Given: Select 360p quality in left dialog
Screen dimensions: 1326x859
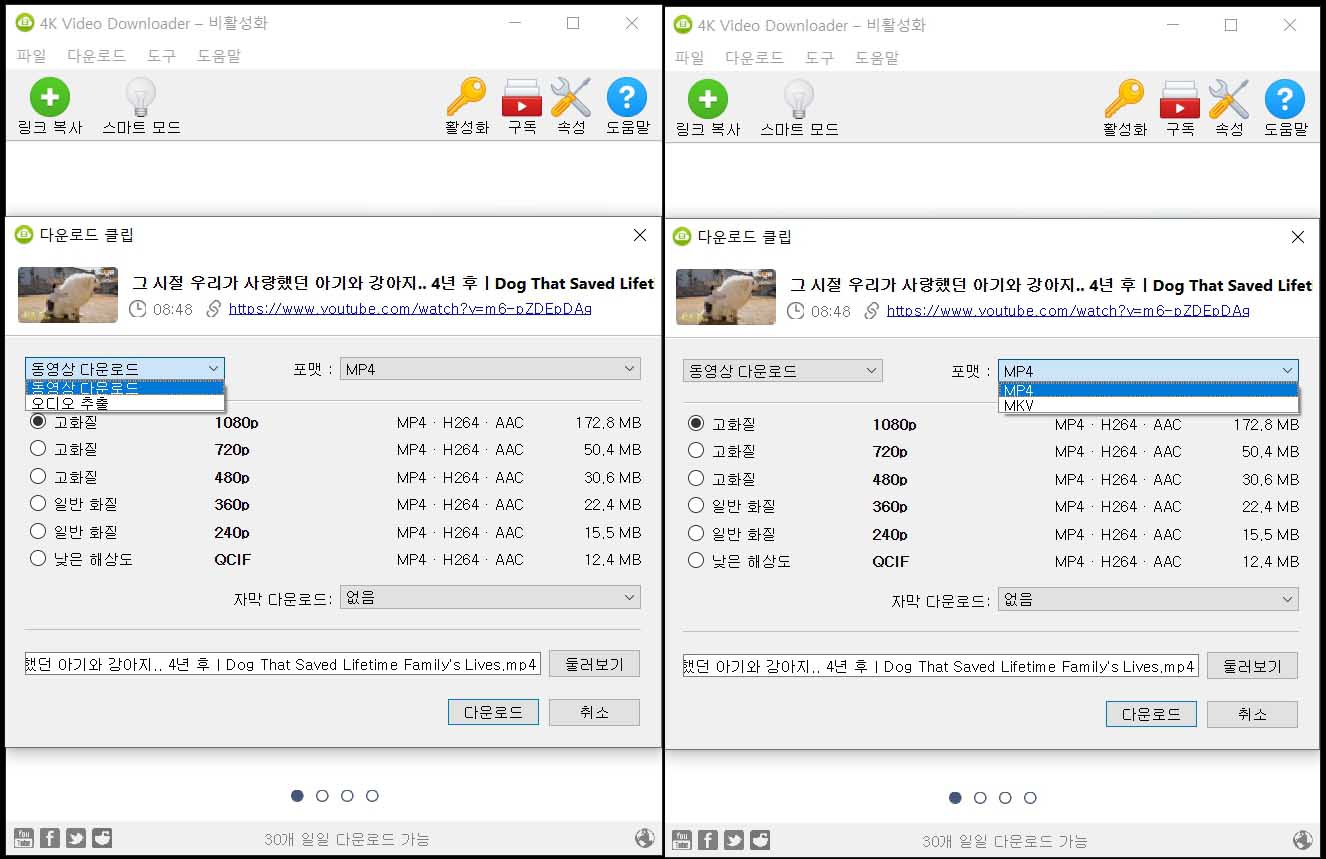Looking at the screenshot, I should (38, 503).
